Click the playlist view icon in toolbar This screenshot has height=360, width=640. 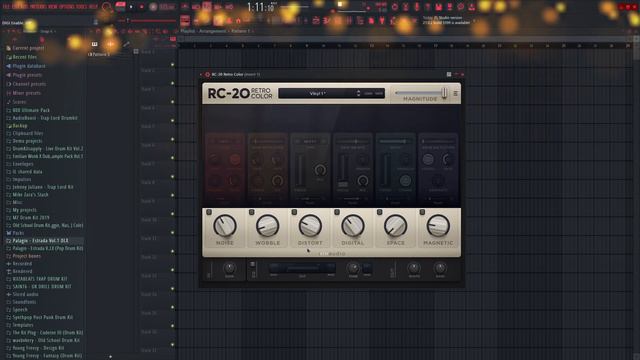[185, 20]
